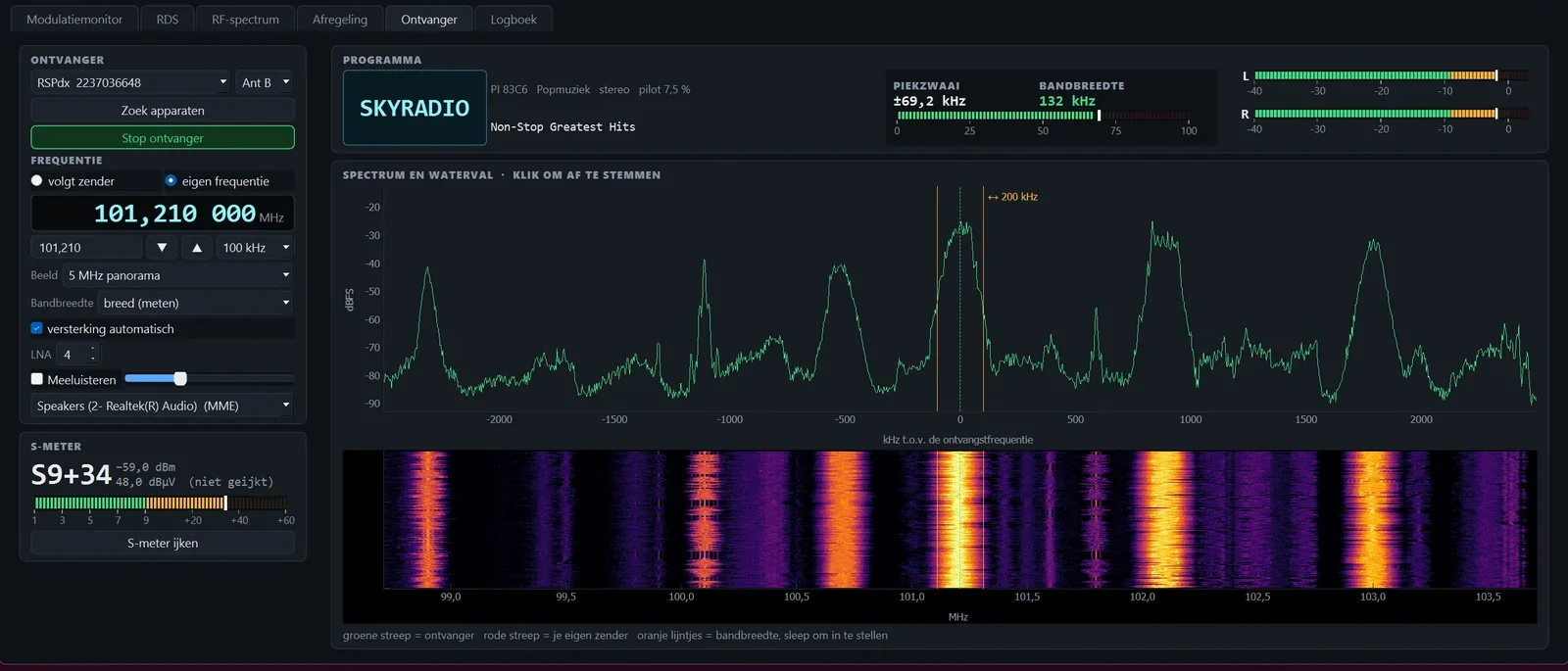Click the -59,0 dBm power reading

coord(146,467)
